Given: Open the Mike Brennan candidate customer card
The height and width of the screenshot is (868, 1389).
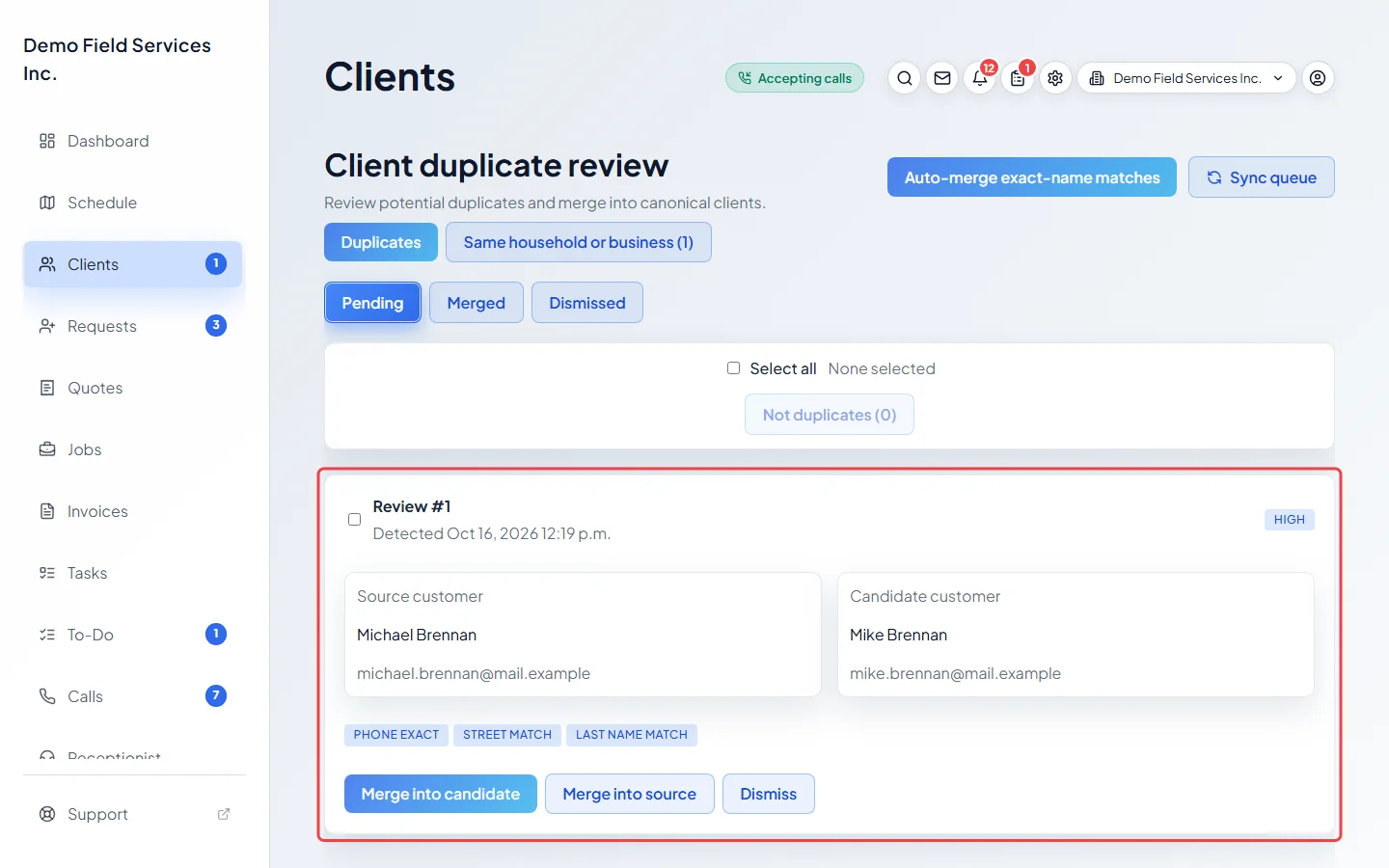Looking at the screenshot, I should click(x=1076, y=635).
